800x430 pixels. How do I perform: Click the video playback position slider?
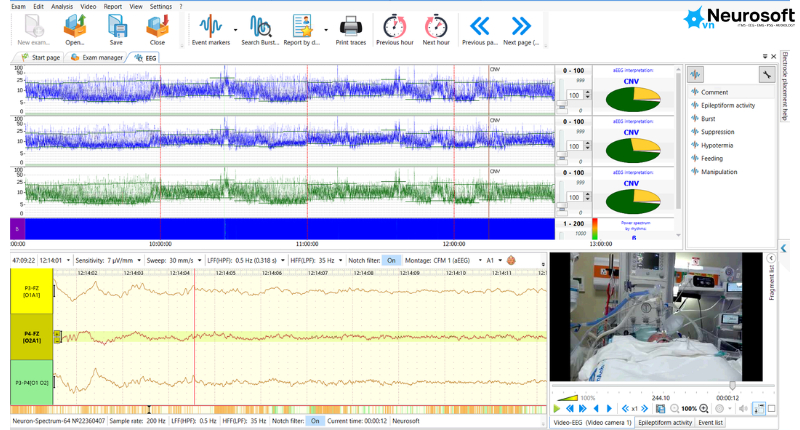point(663,386)
